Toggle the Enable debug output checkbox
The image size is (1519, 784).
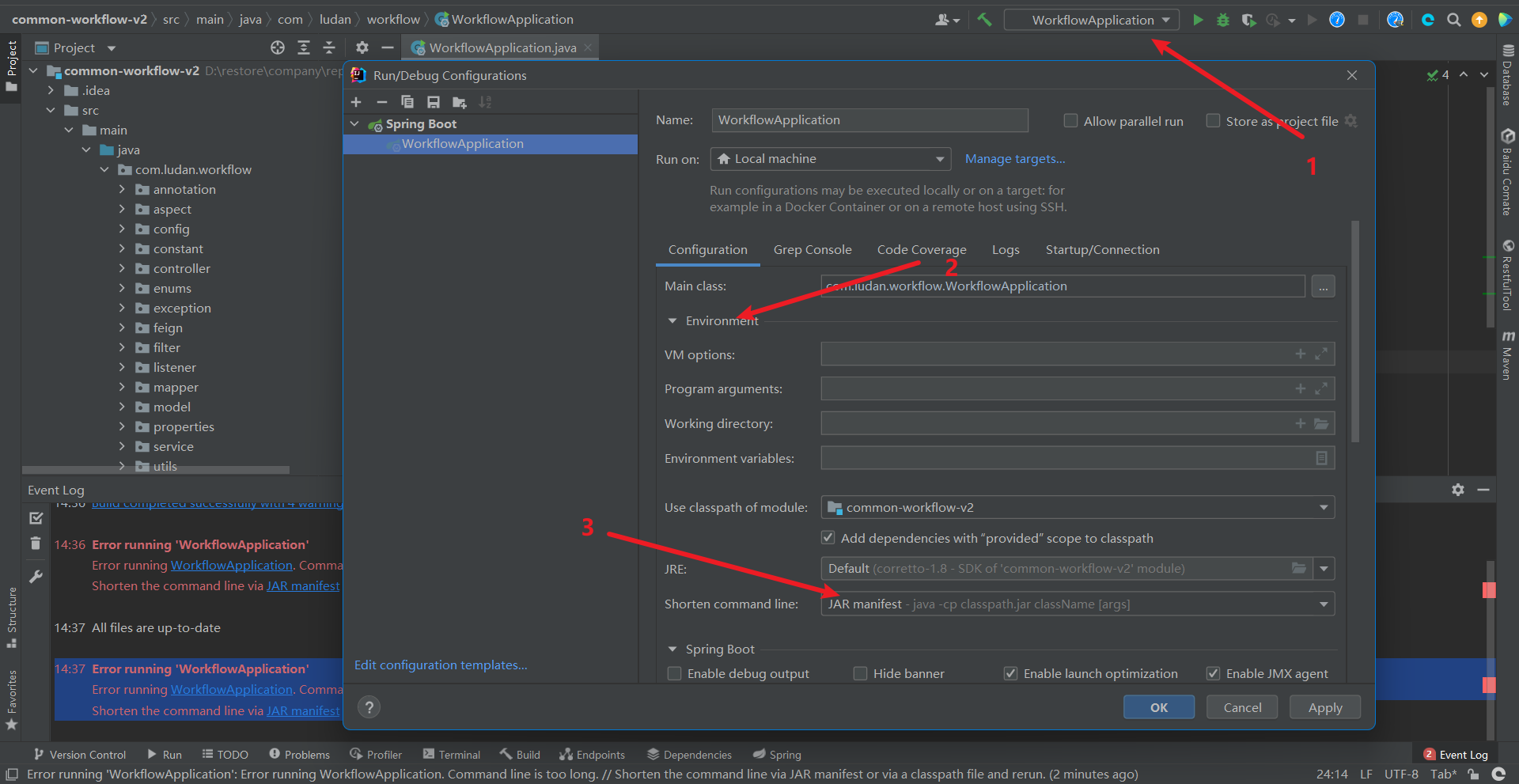tap(674, 673)
